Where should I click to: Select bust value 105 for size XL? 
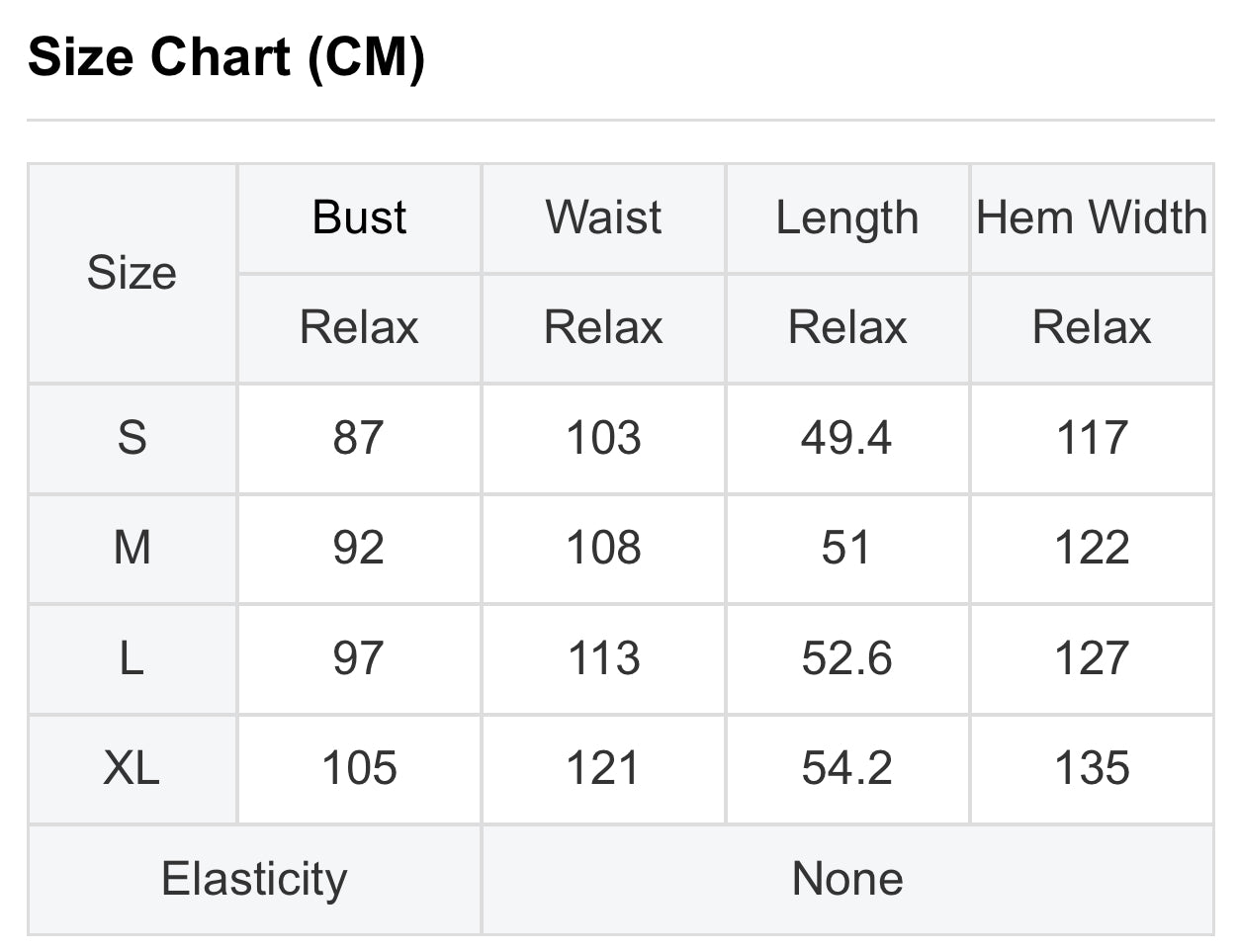pyautogui.click(x=359, y=769)
